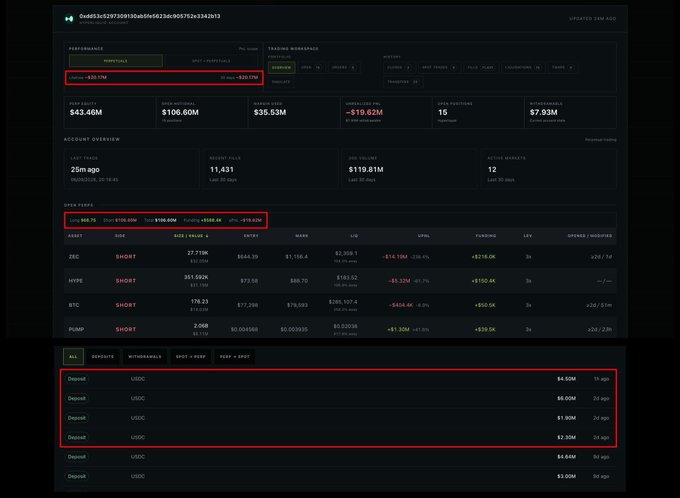Click the Unrealized PnL −$19.62M card
The image size is (680, 498).
386,112
